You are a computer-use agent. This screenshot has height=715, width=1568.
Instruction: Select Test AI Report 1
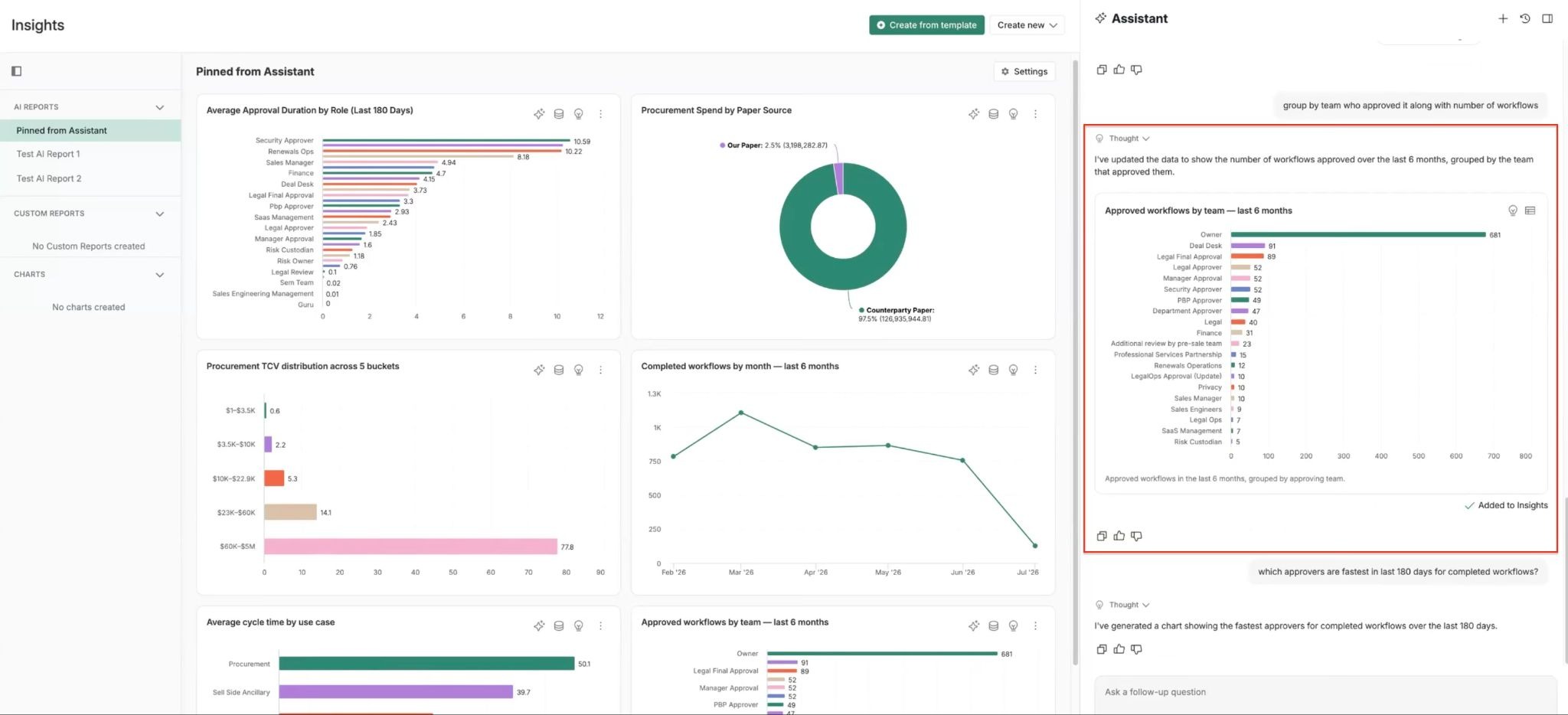click(x=48, y=154)
